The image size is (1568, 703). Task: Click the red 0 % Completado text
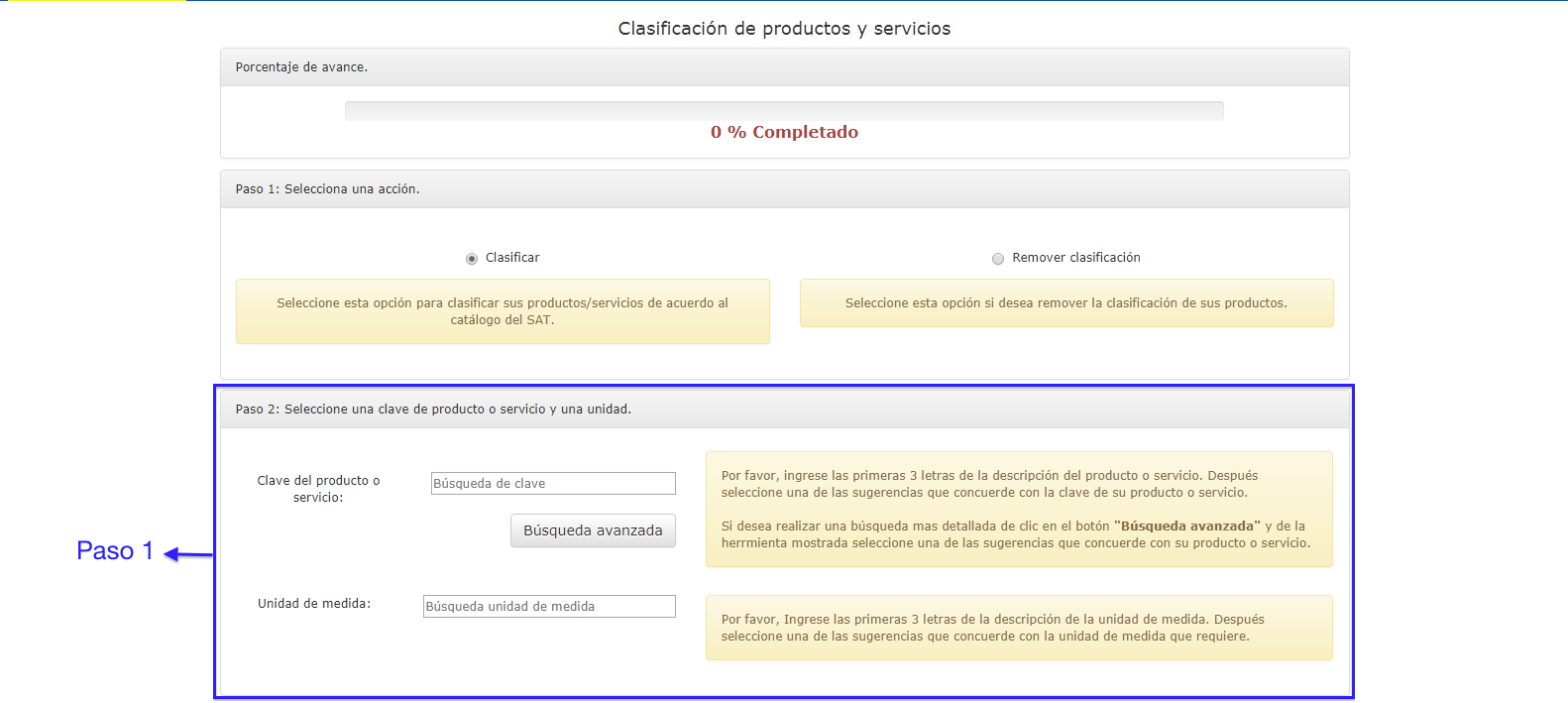(x=784, y=133)
